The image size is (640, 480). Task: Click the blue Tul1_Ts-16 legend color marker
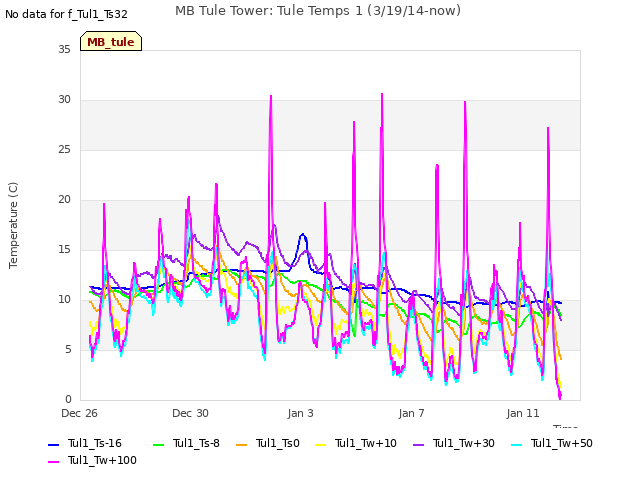(53, 444)
